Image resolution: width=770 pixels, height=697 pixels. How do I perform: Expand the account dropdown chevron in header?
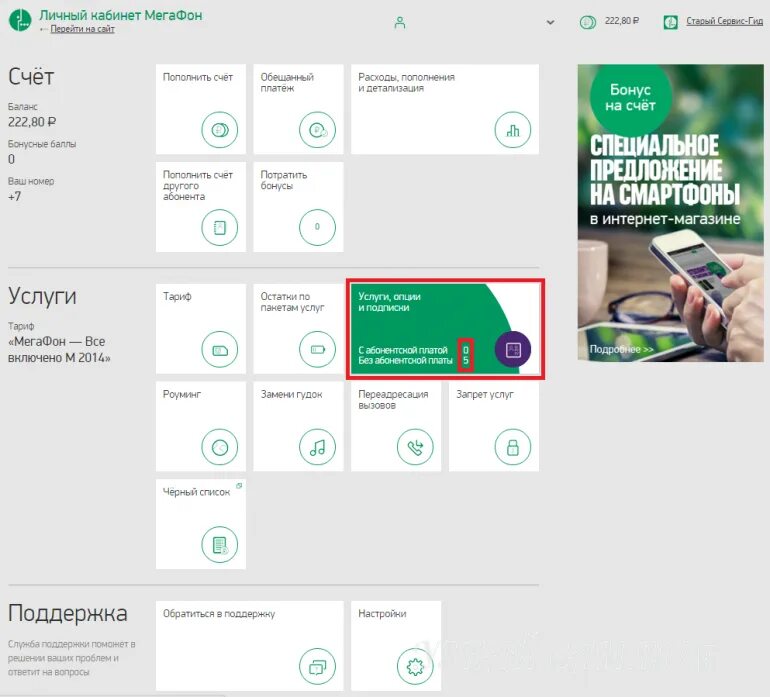tap(550, 22)
